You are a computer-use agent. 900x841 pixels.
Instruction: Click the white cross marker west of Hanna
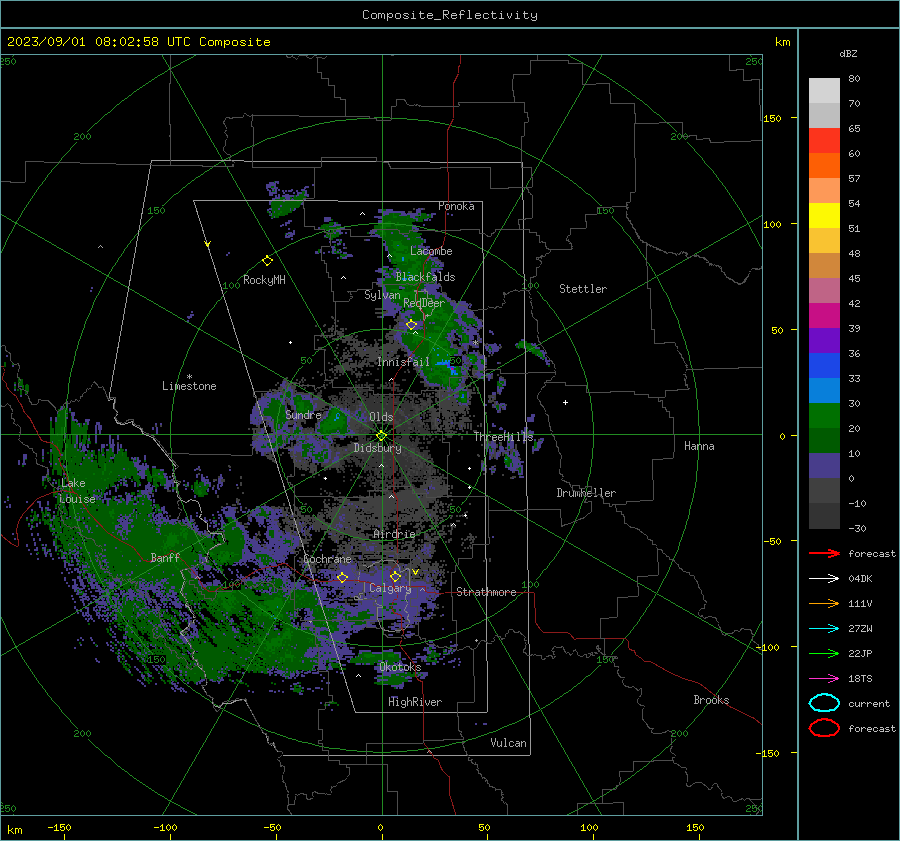tap(565, 402)
